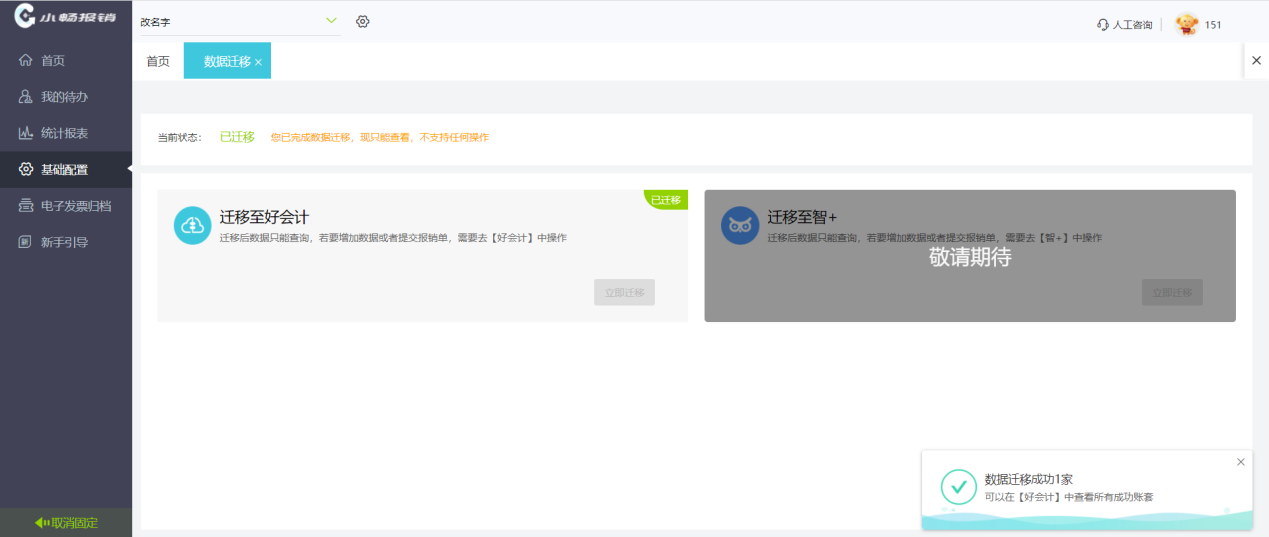Click the orange migration completed notice text
Image resolution: width=1269 pixels, height=537 pixels.
click(380, 137)
